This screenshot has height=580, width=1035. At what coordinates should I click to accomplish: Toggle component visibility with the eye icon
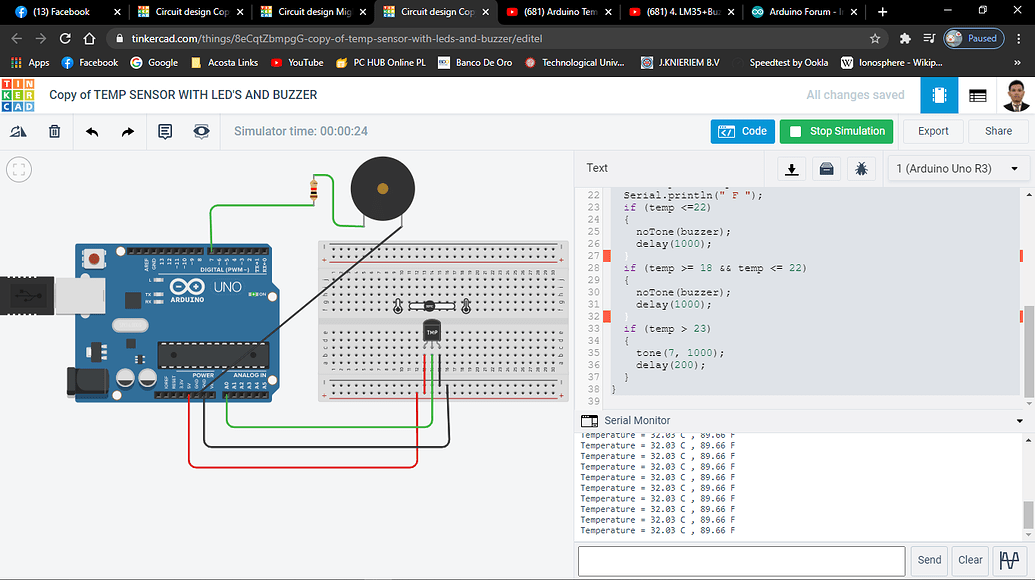point(200,131)
